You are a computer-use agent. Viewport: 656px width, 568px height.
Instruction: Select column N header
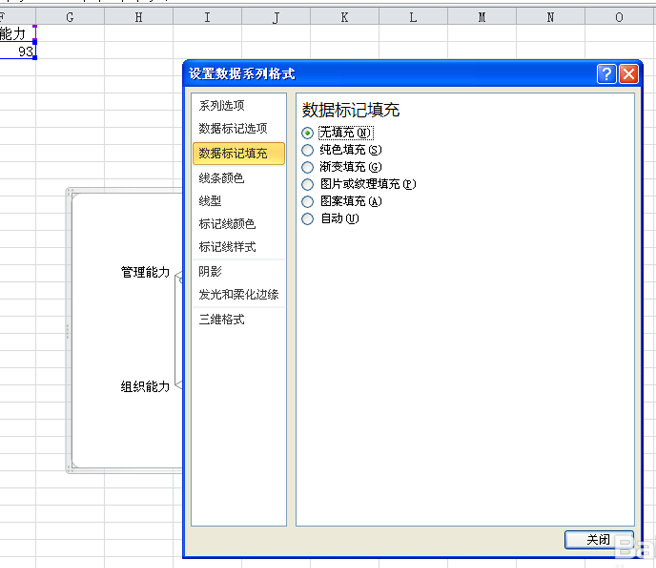click(x=550, y=17)
